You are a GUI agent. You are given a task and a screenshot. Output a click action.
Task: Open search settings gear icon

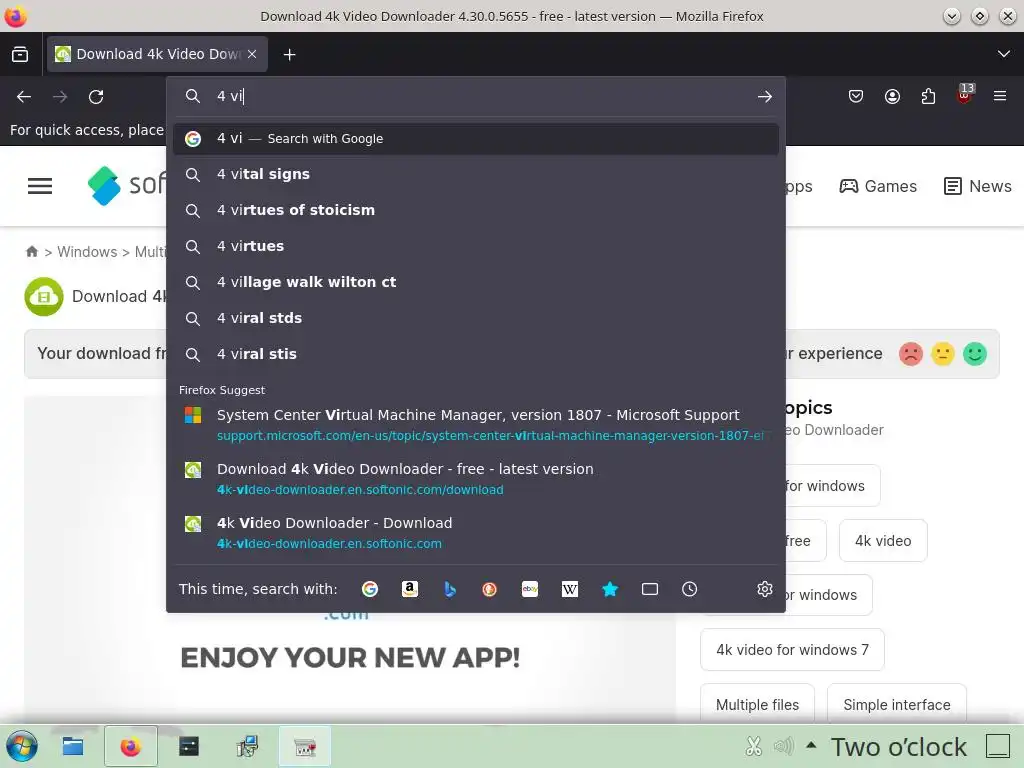coord(765,589)
